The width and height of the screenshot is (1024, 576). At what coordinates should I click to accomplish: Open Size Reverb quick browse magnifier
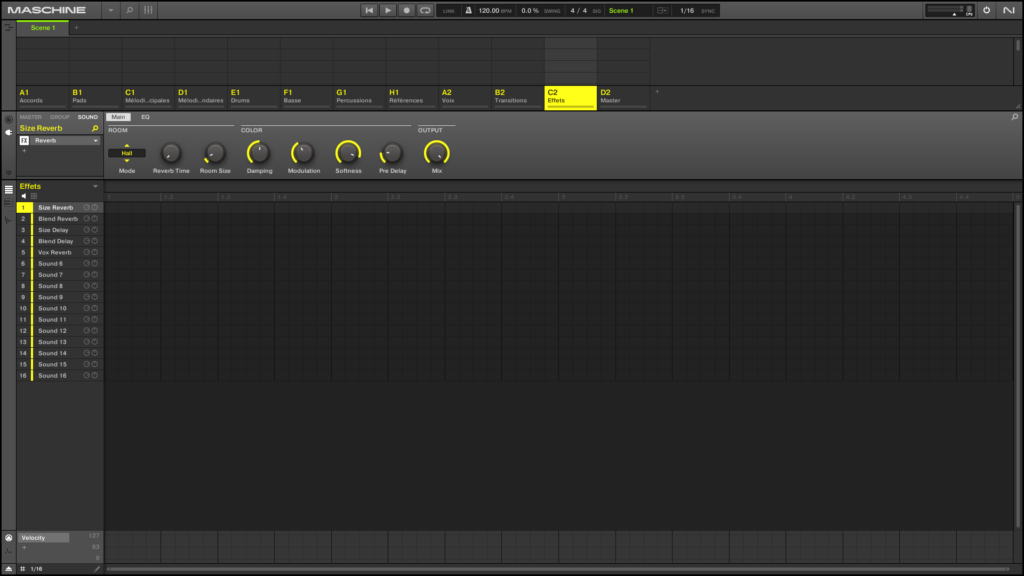95,129
